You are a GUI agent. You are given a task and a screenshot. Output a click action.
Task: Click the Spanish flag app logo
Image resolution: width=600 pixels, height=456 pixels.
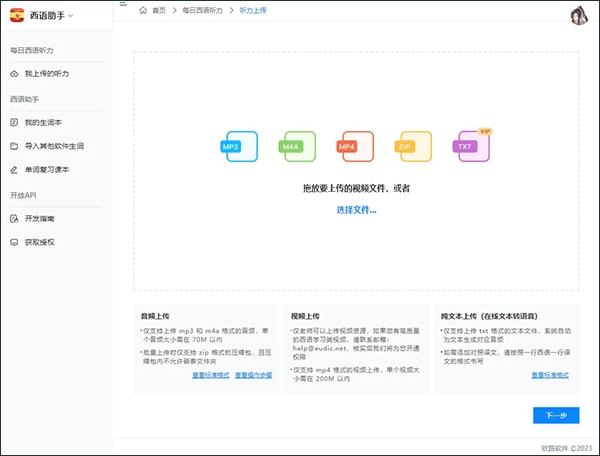(x=17, y=15)
